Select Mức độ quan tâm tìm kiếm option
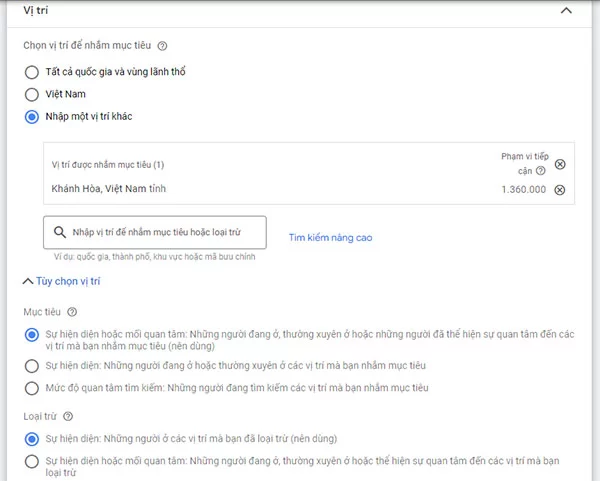 [32, 388]
